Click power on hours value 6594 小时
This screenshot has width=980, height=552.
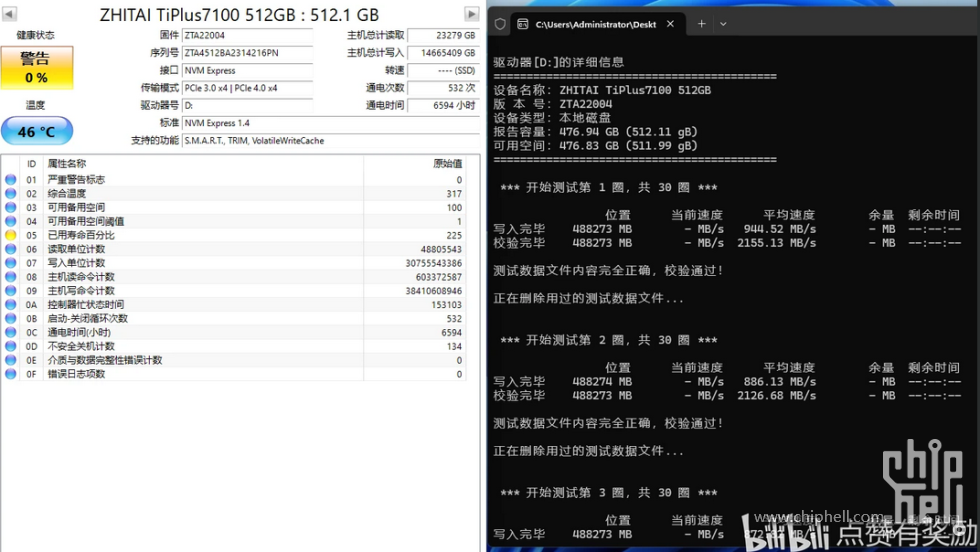(443, 106)
